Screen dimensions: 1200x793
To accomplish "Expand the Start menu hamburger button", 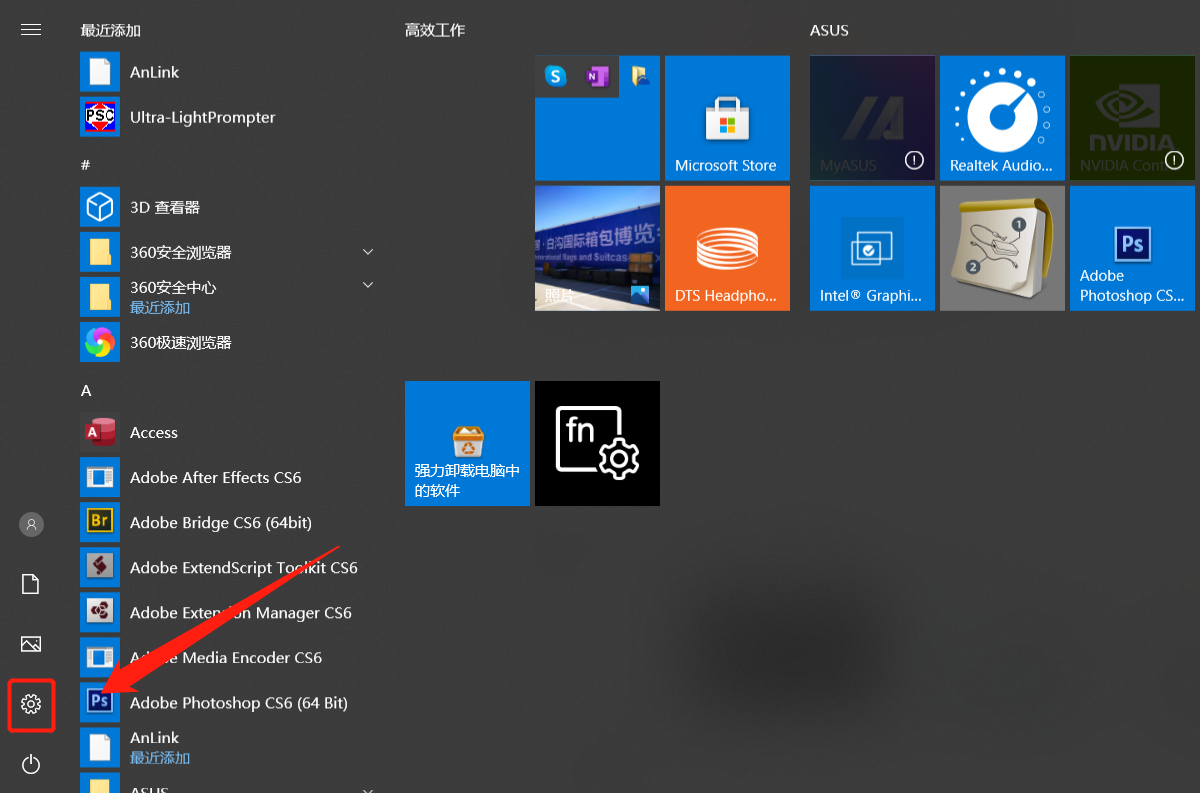I will [31, 30].
